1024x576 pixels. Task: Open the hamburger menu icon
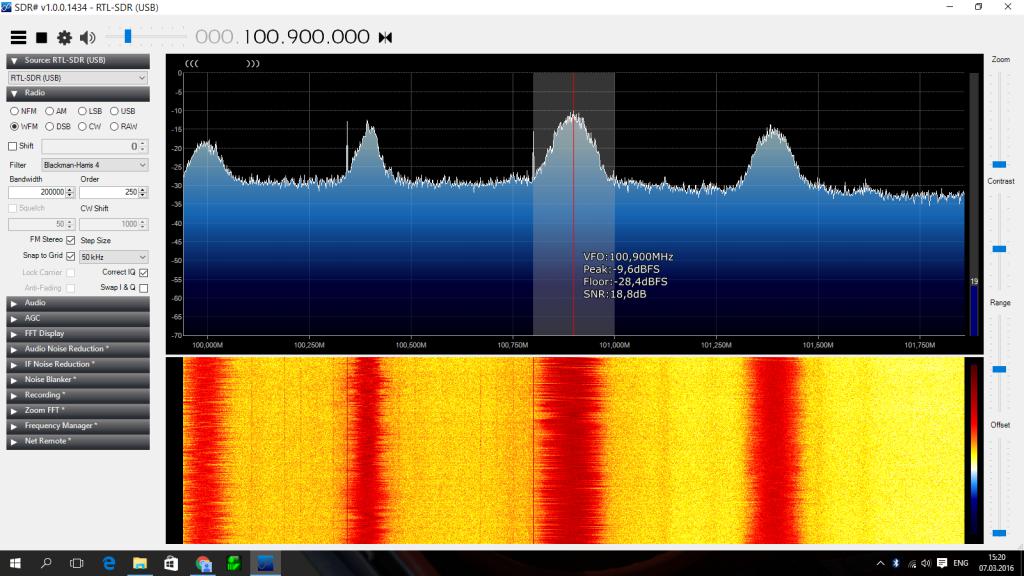(18, 37)
